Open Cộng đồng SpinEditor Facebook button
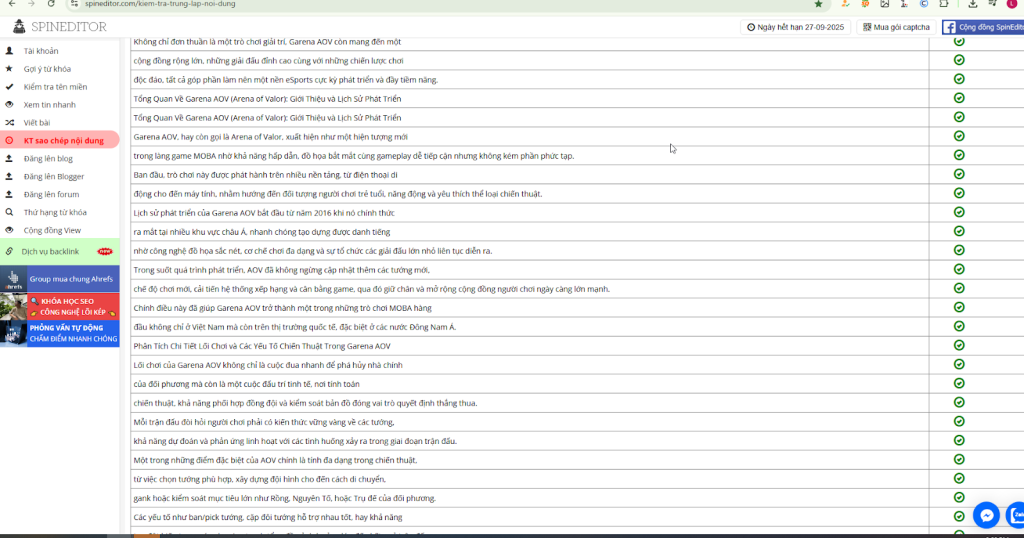 pyautogui.click(x=984, y=27)
